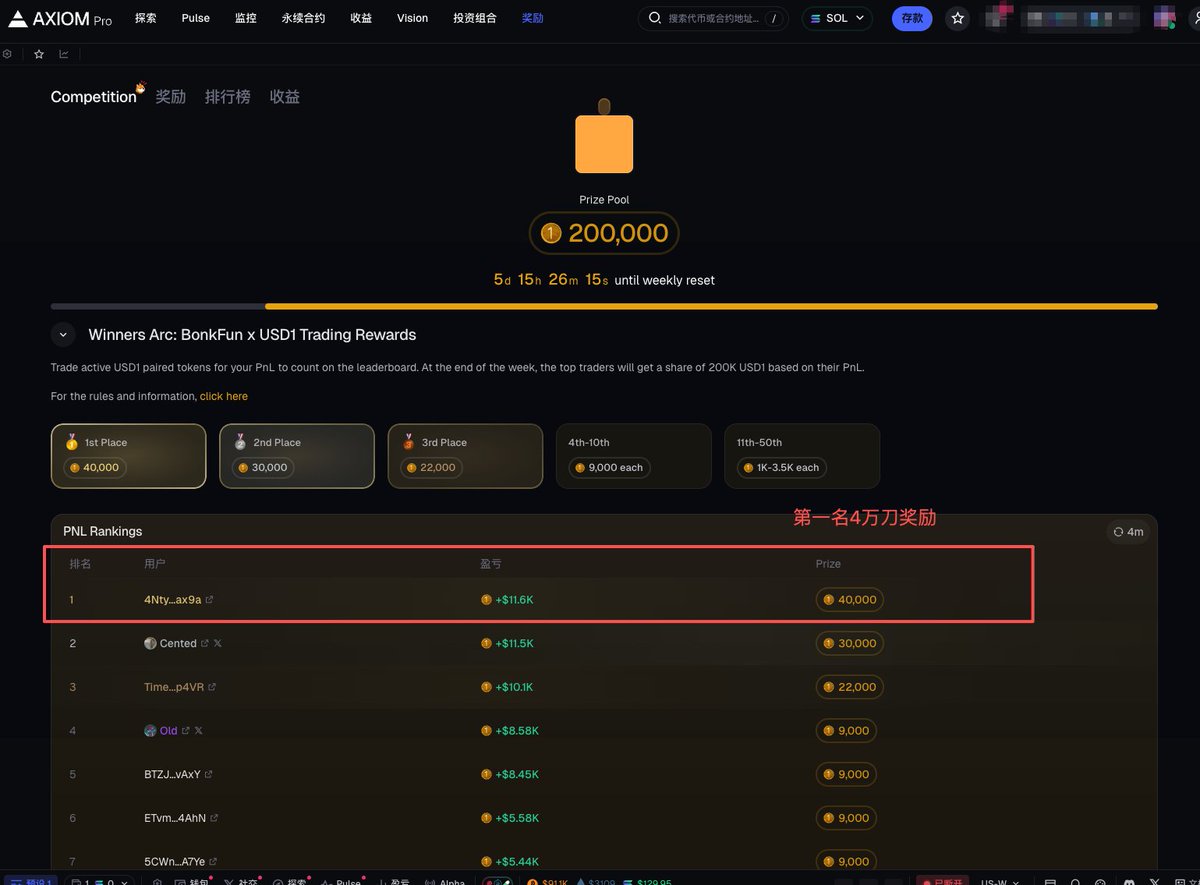
Task: Click the 30,000 prize pill in Cented's row
Action: (x=849, y=644)
